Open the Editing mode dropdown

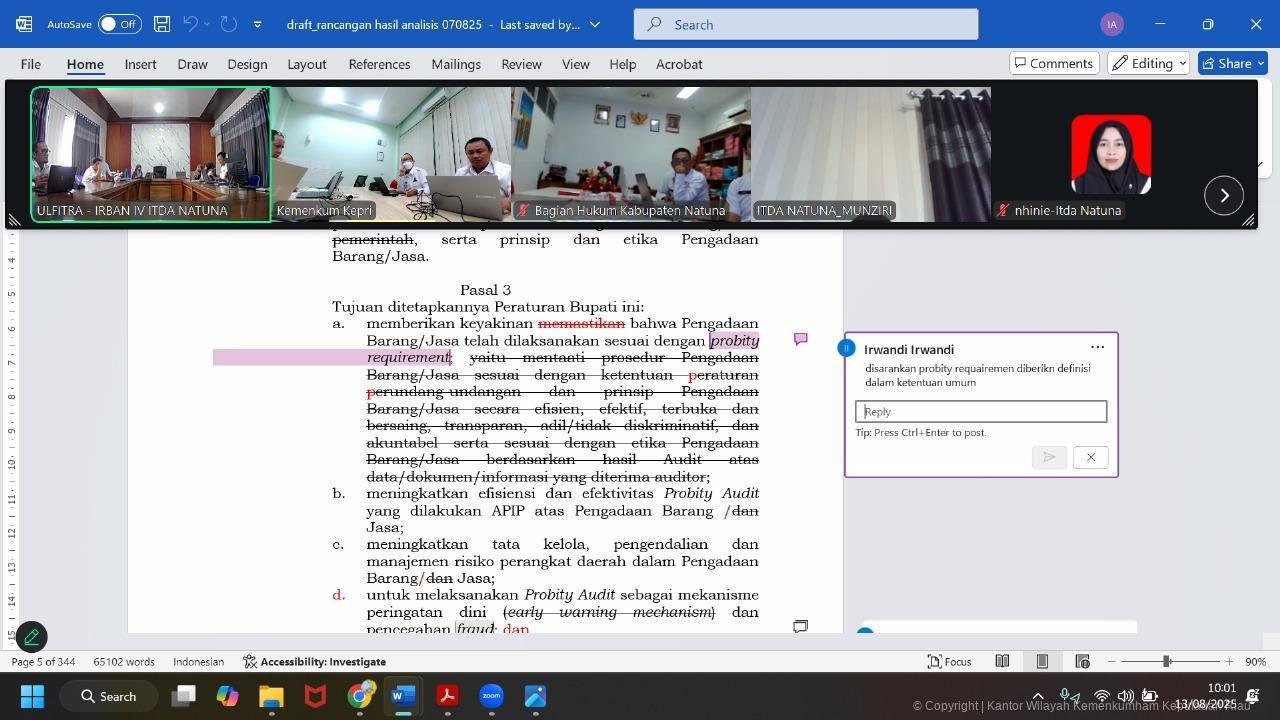coord(1149,63)
